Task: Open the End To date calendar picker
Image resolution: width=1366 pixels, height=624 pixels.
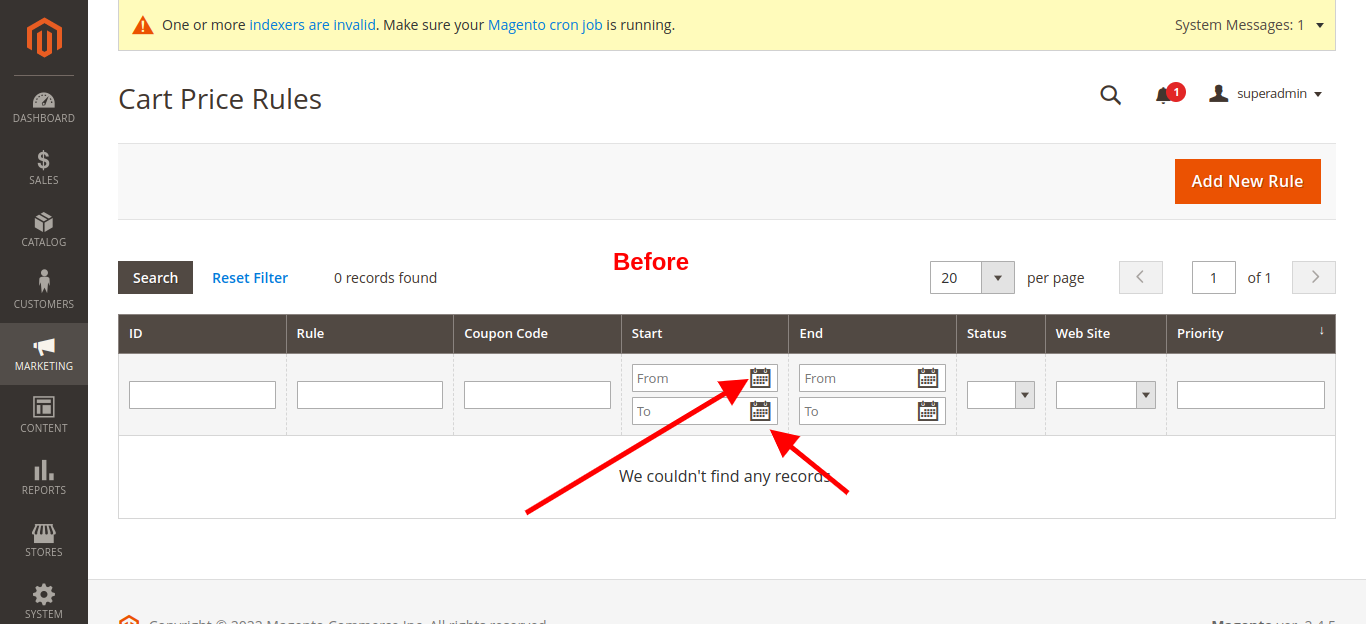Action: coord(928,411)
